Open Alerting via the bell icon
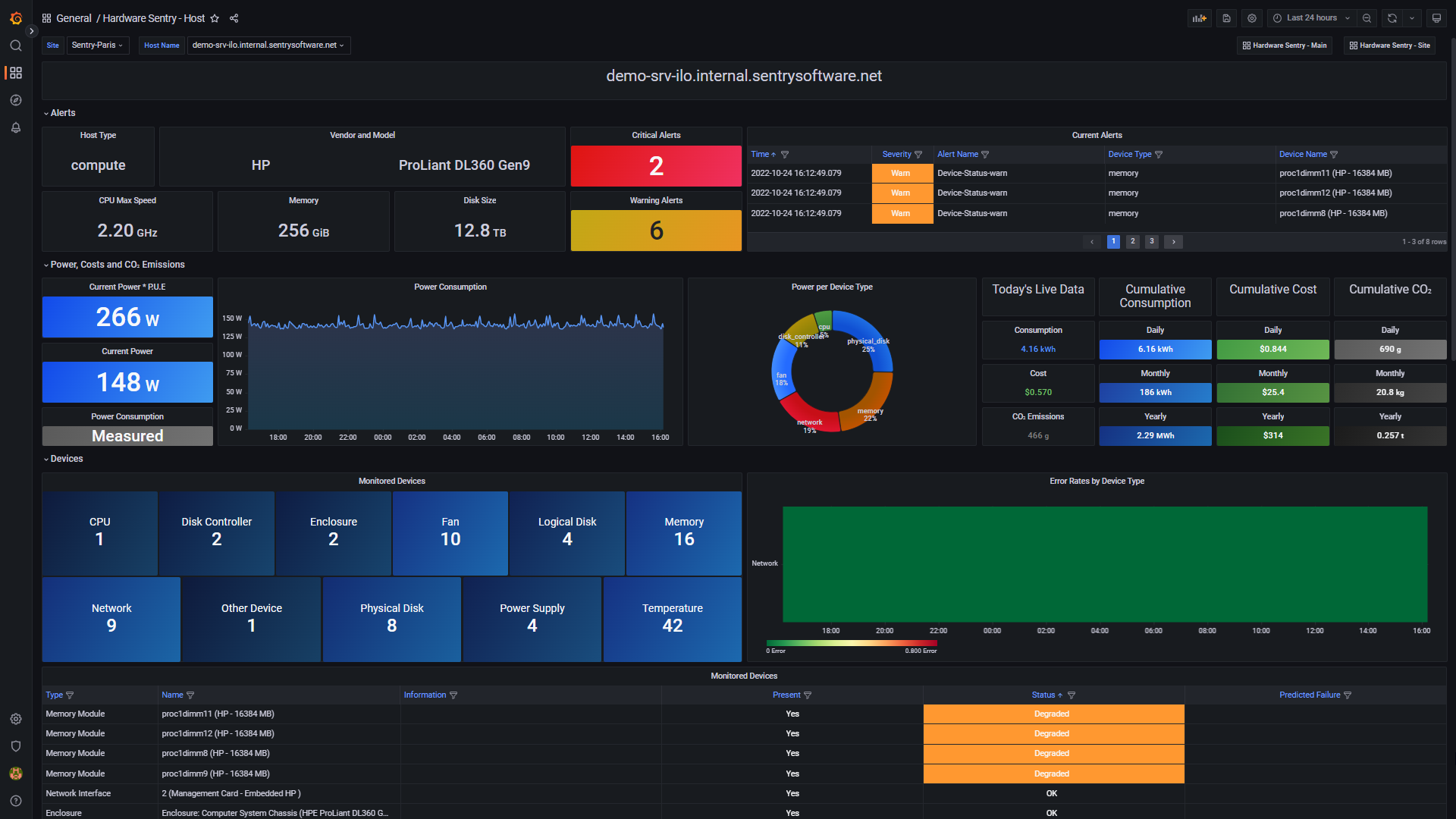1456x819 pixels. [x=15, y=127]
